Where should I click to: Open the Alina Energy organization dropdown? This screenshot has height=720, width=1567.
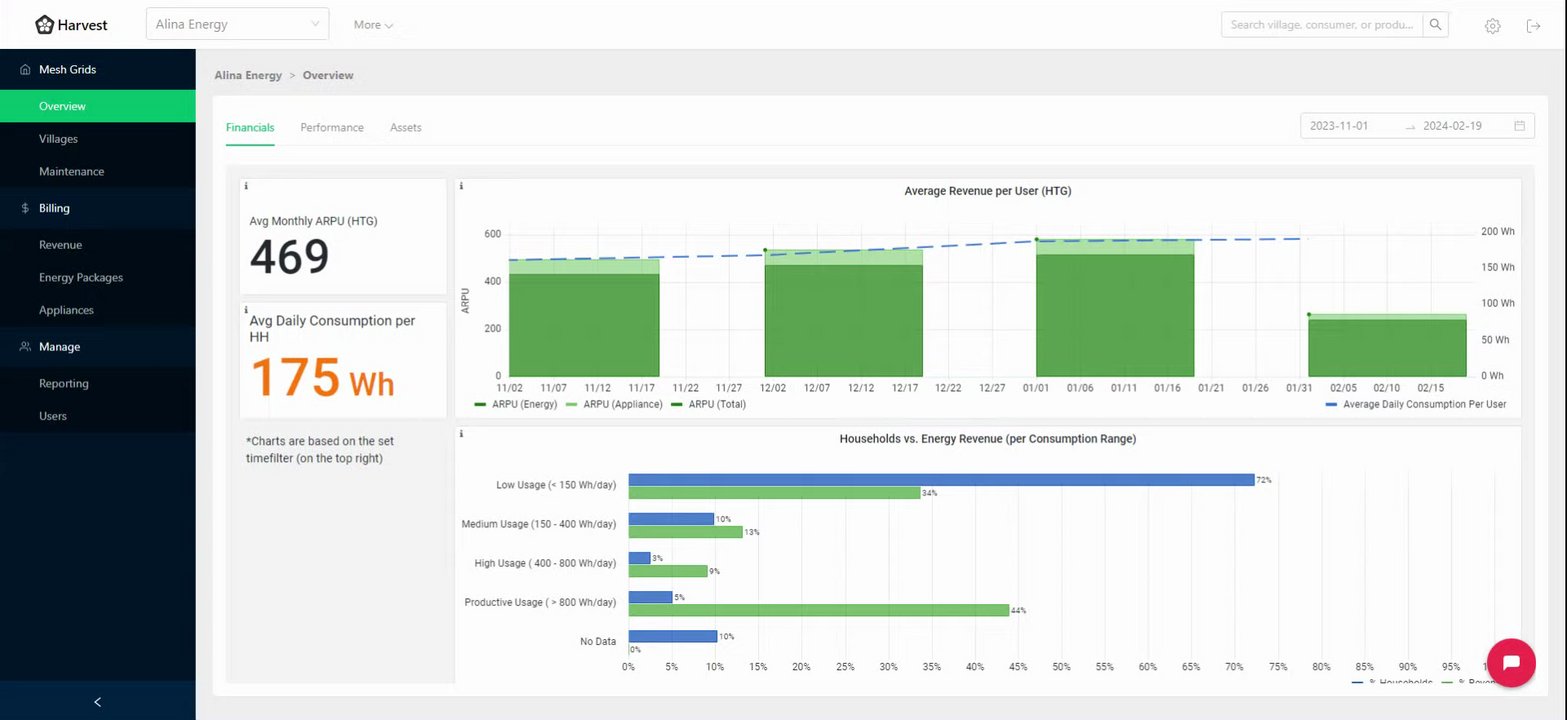point(237,24)
